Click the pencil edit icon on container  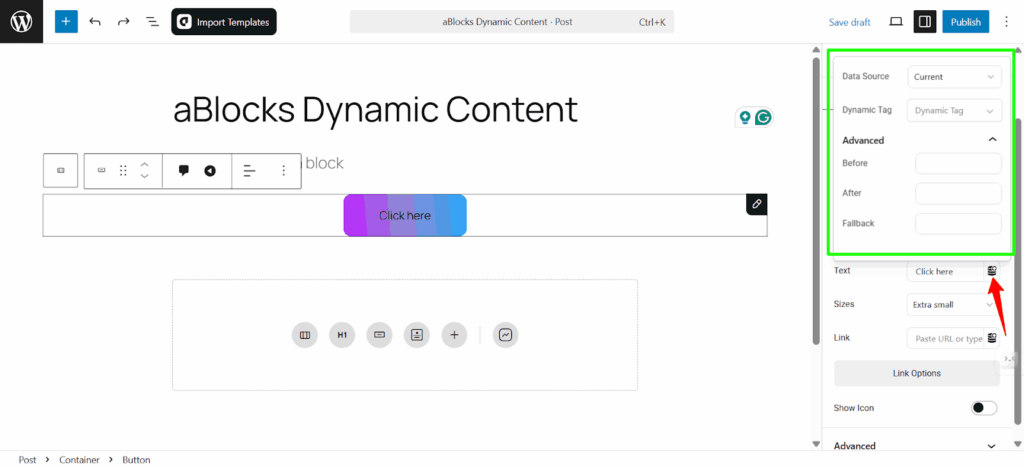(756, 204)
